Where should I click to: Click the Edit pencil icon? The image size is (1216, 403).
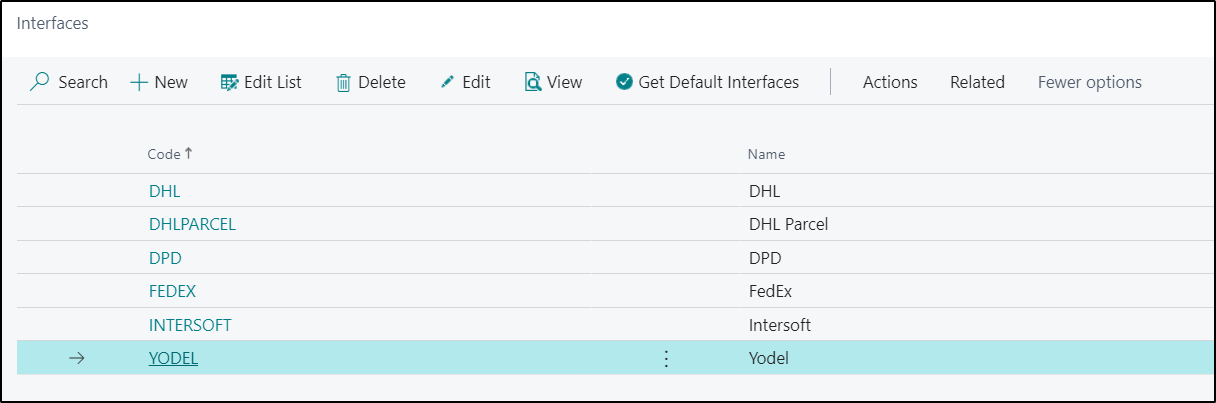[447, 82]
